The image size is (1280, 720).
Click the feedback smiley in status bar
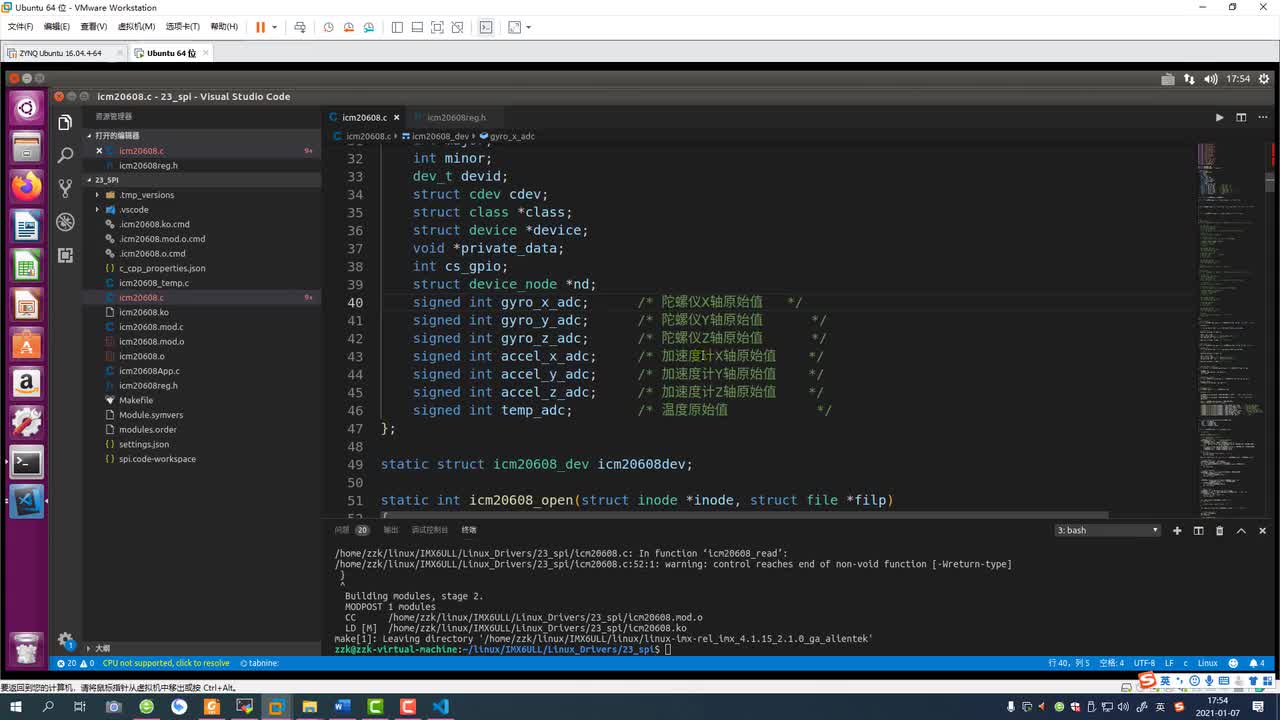pos(1232,663)
